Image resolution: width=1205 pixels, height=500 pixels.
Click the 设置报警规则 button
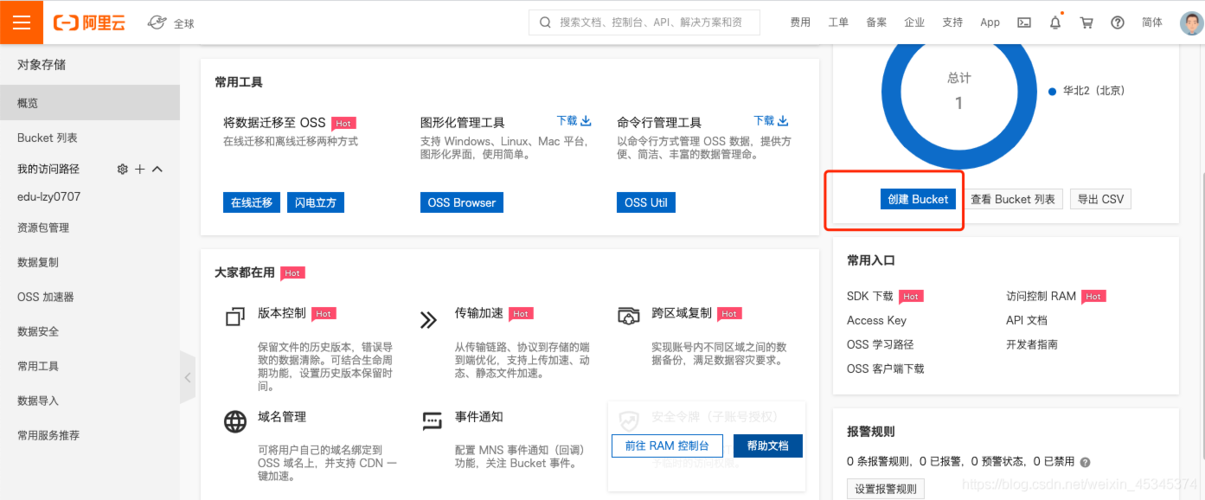pos(885,489)
